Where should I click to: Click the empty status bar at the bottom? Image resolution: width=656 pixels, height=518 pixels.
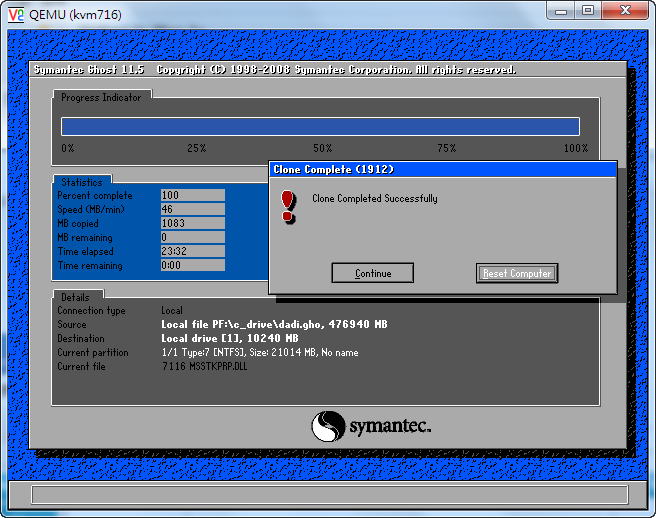[x=330, y=495]
